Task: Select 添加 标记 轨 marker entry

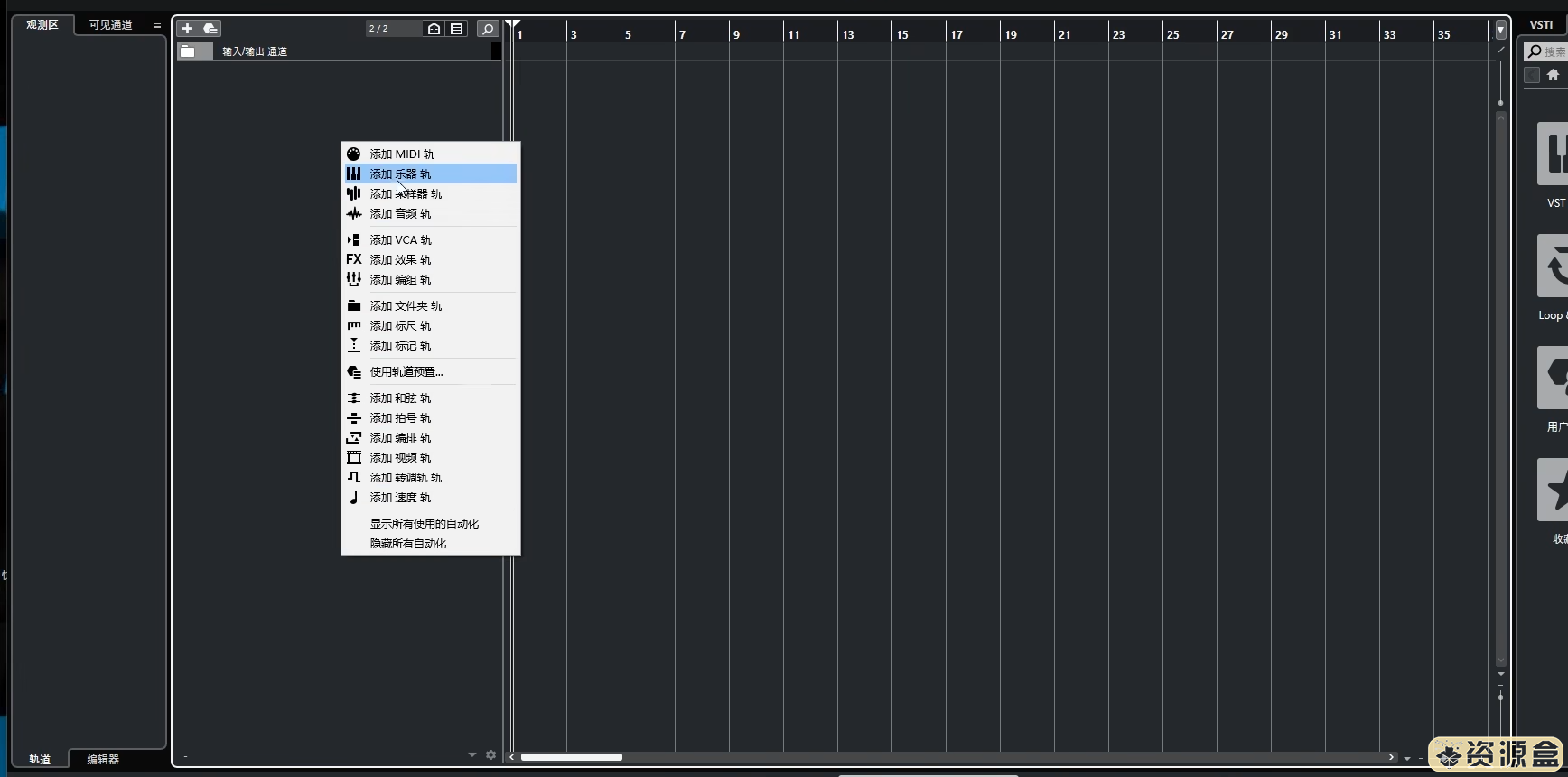Action: (x=430, y=346)
